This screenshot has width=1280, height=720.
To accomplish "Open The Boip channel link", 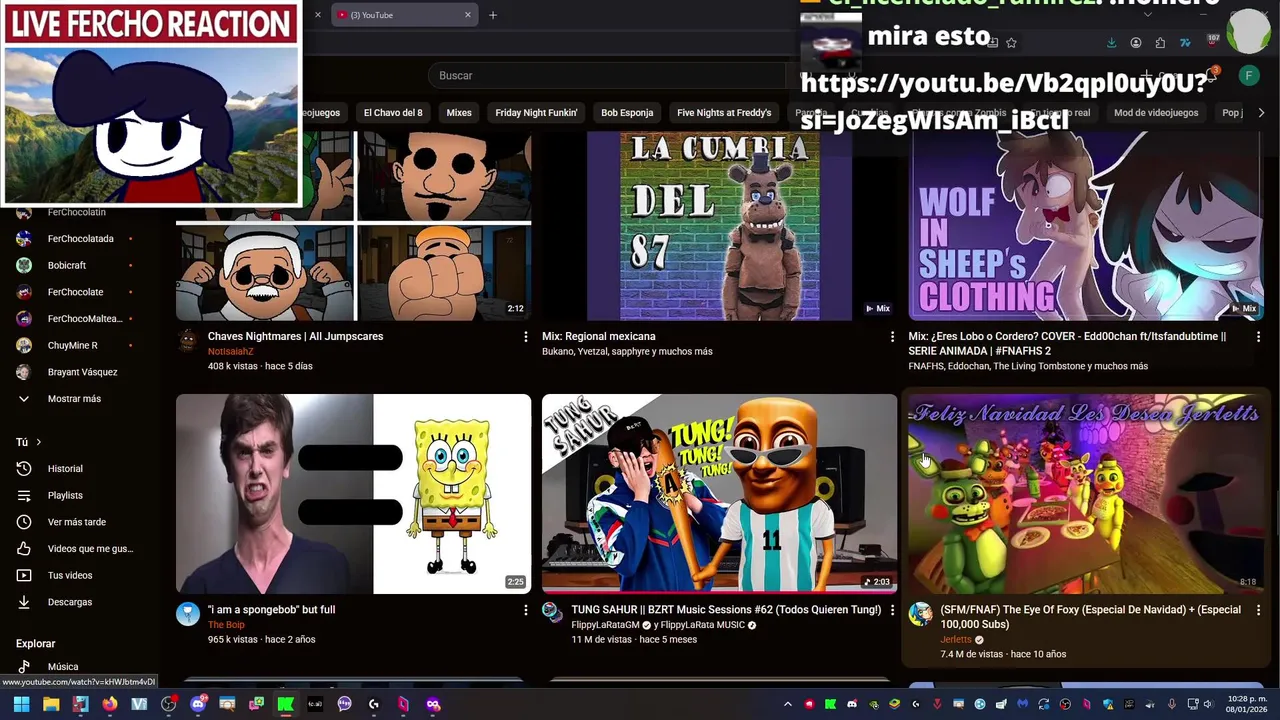I will coord(226,625).
